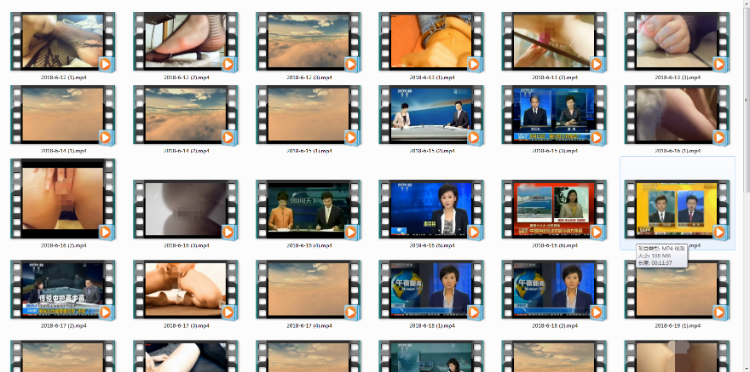Click the 2018-6-18 (1).mp4 file name label

(432, 326)
